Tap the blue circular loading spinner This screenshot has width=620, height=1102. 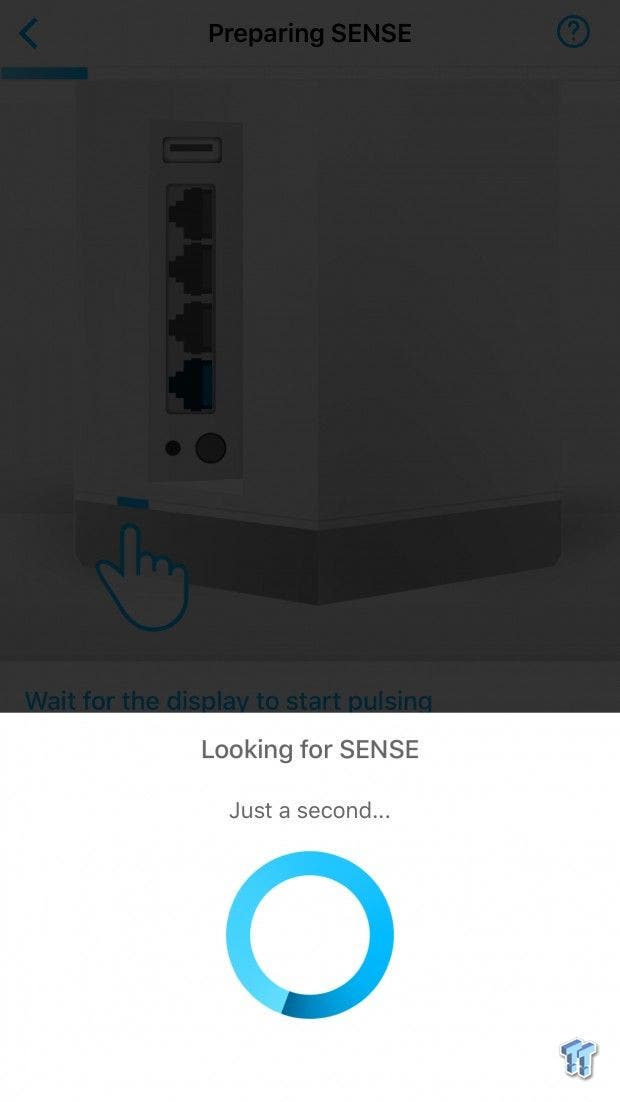coord(310,935)
